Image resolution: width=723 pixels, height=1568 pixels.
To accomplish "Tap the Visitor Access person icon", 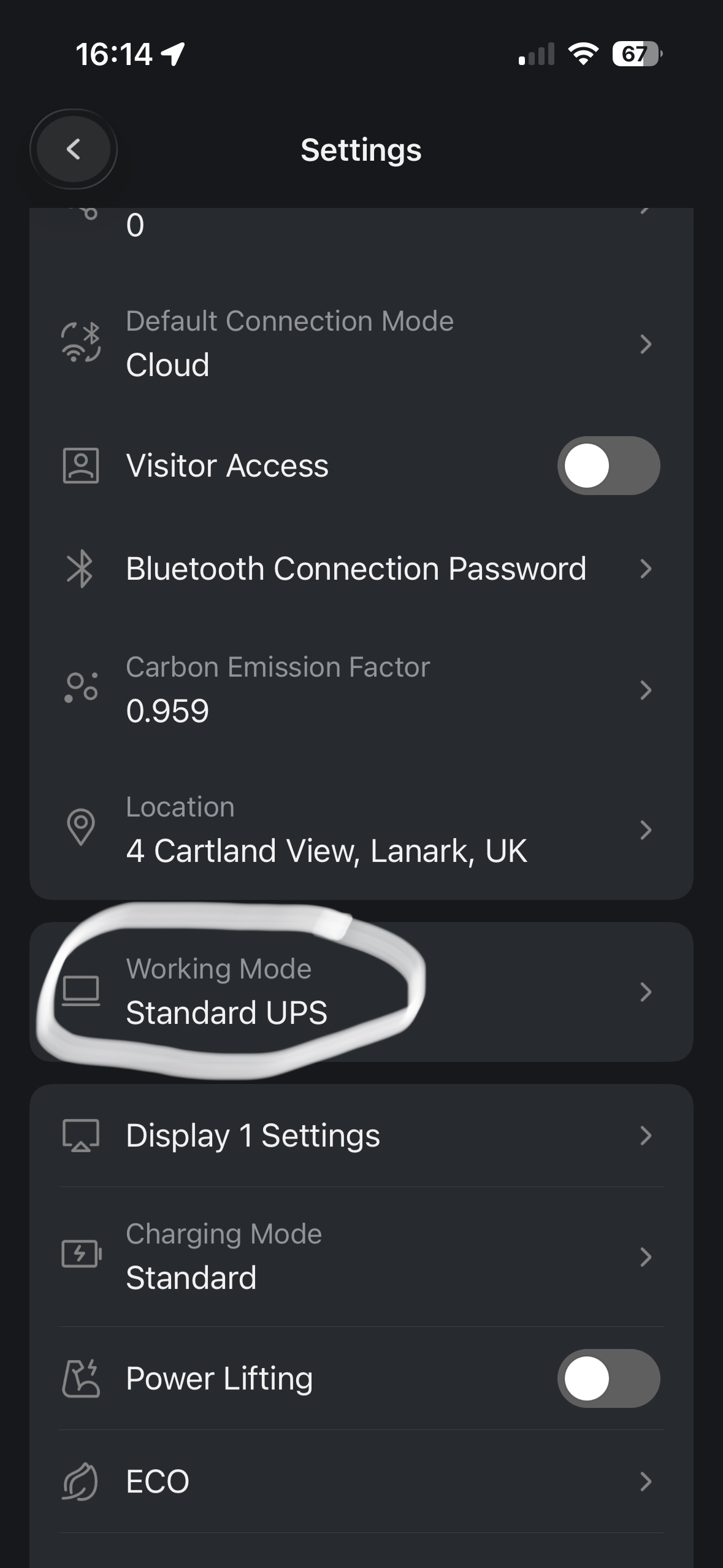I will pyautogui.click(x=81, y=466).
